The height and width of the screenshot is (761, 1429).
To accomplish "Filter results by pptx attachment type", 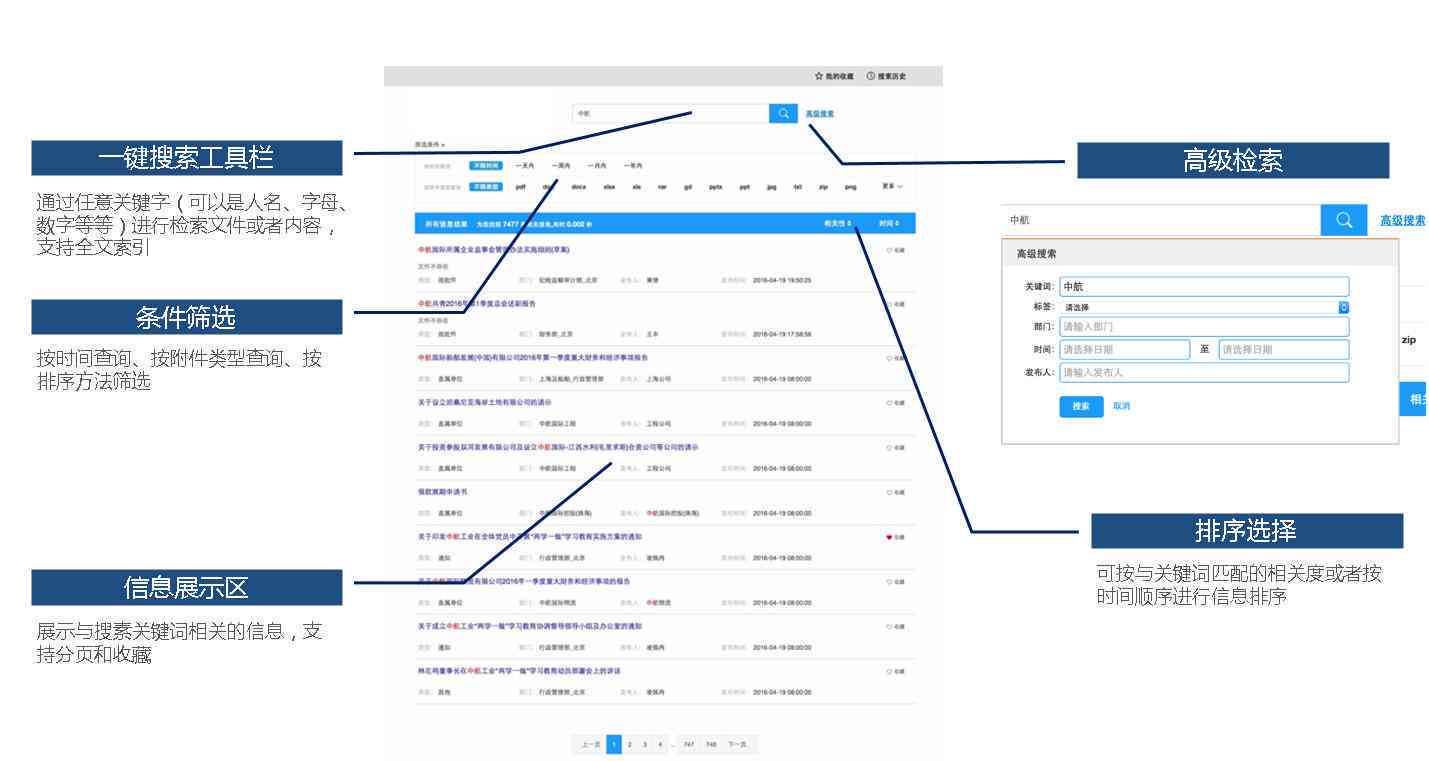I will tap(716, 186).
